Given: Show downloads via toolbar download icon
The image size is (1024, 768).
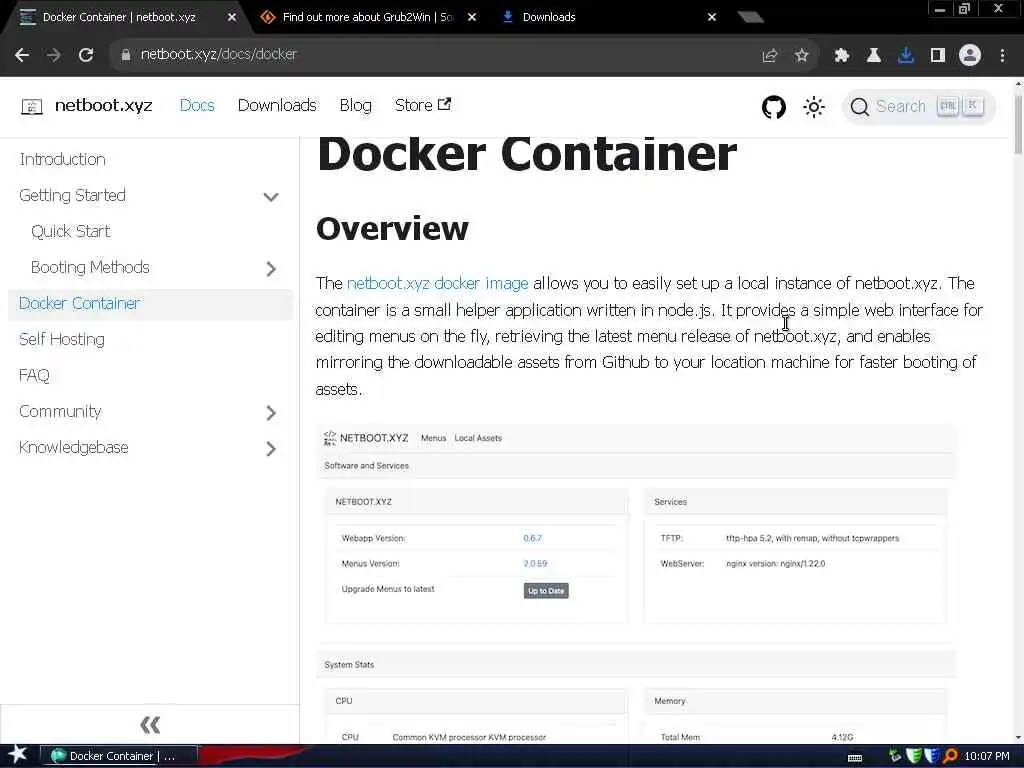Looking at the screenshot, I should coord(906,56).
